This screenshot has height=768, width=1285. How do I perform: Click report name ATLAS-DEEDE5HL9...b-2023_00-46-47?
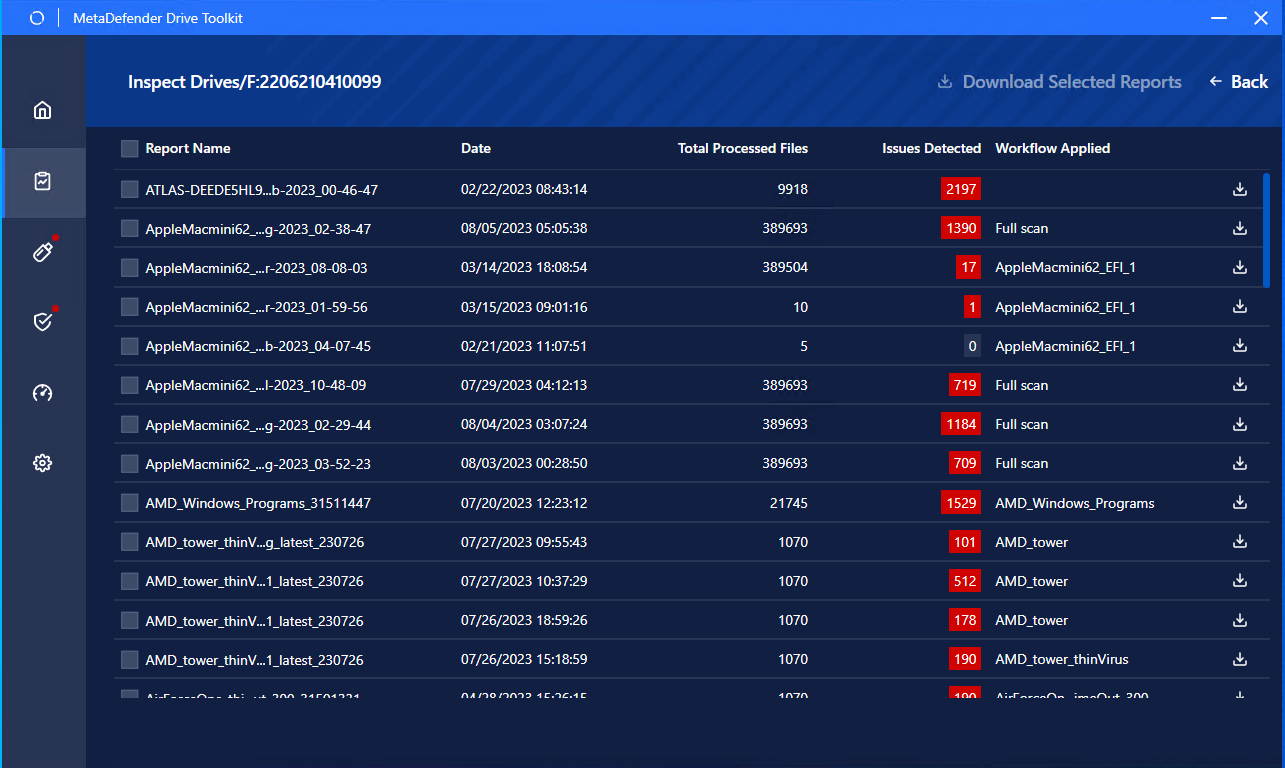pyautogui.click(x=261, y=189)
